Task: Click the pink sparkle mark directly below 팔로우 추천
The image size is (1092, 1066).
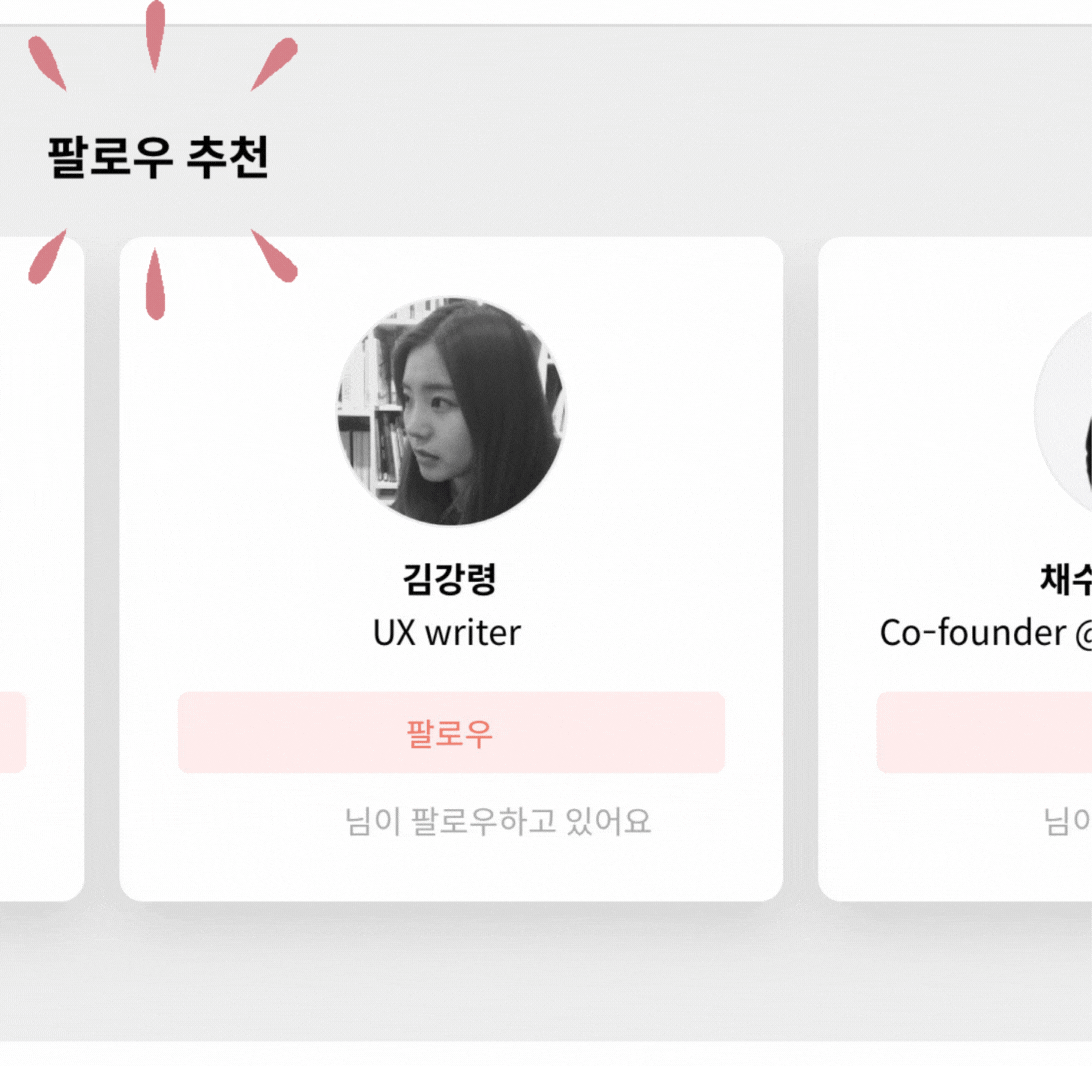Action: click(x=155, y=285)
